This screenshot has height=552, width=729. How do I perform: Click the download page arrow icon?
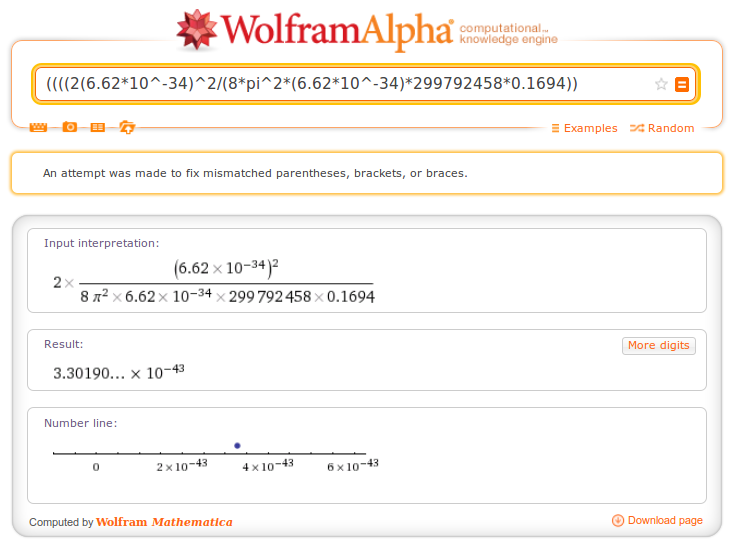coord(618,520)
